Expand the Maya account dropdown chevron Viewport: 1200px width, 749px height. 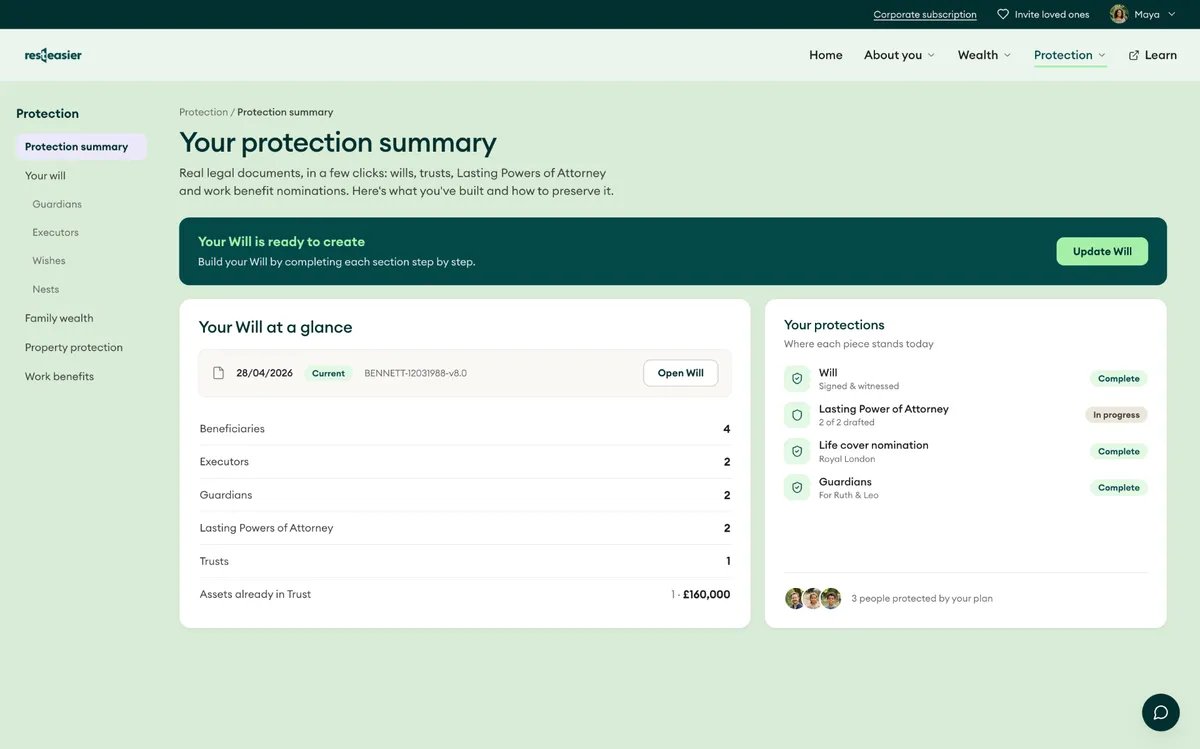pyautogui.click(x=1172, y=14)
